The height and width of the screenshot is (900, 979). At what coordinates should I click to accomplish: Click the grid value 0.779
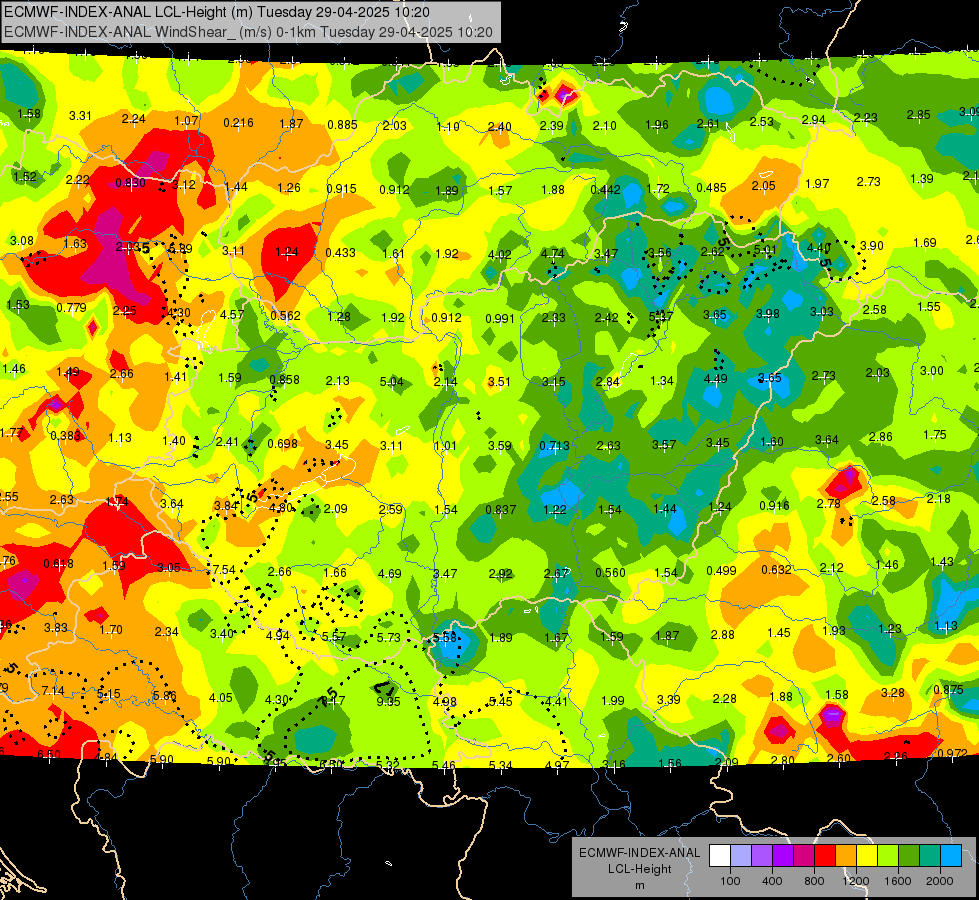point(71,308)
